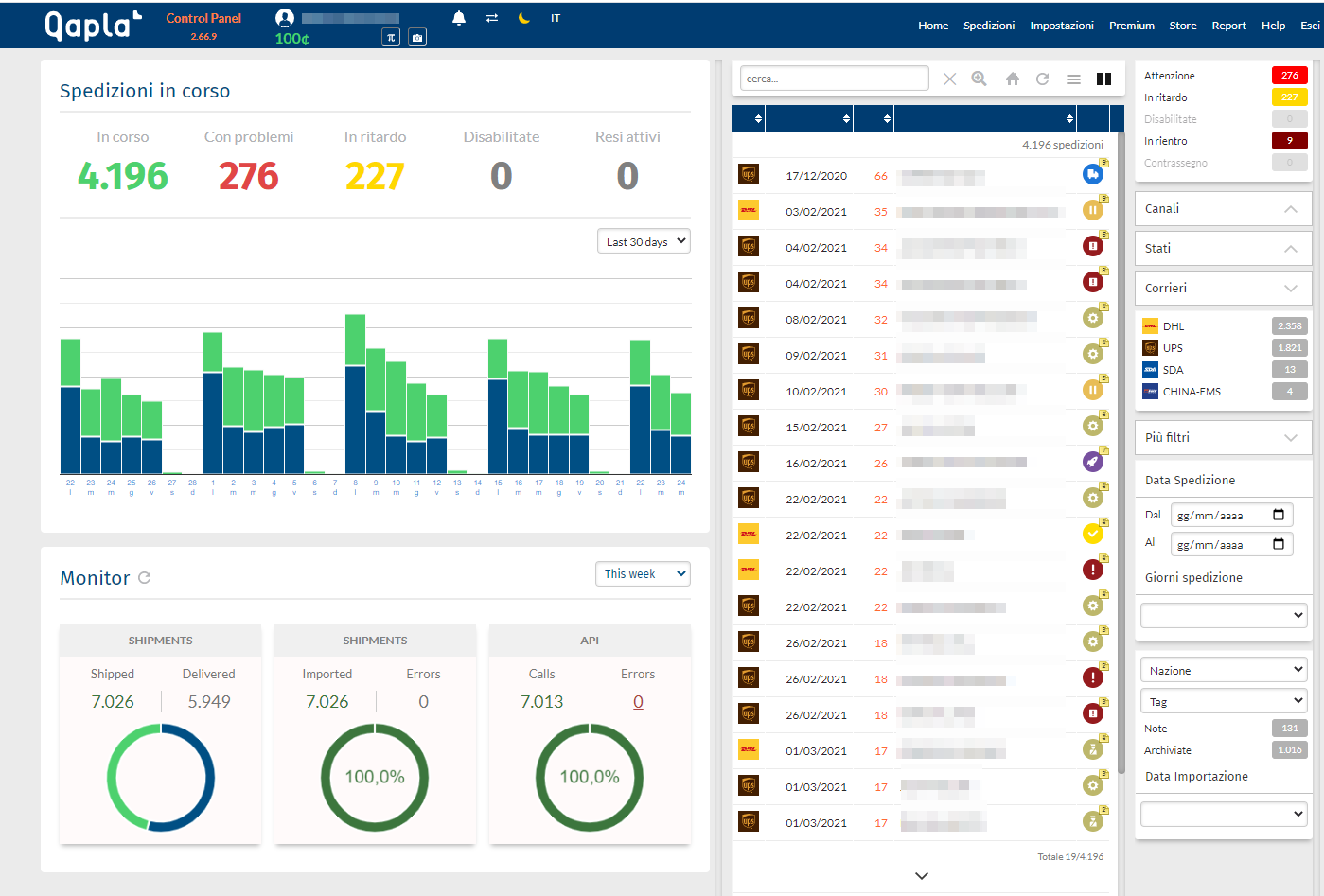Open the user profile avatar
This screenshot has height=896, width=1324.
pyautogui.click(x=285, y=18)
